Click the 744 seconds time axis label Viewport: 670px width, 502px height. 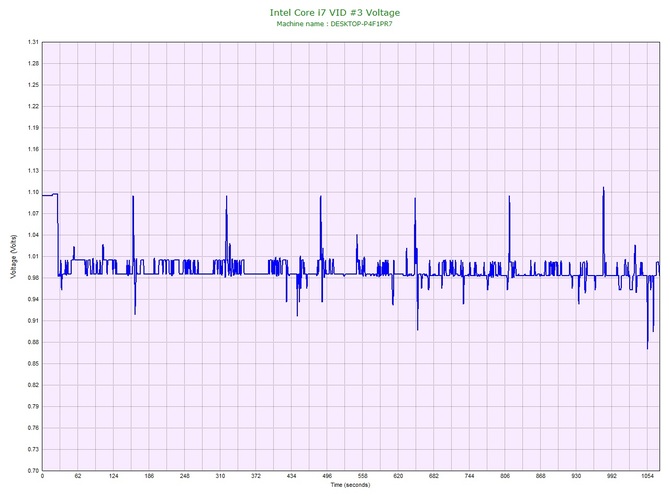tap(469, 476)
